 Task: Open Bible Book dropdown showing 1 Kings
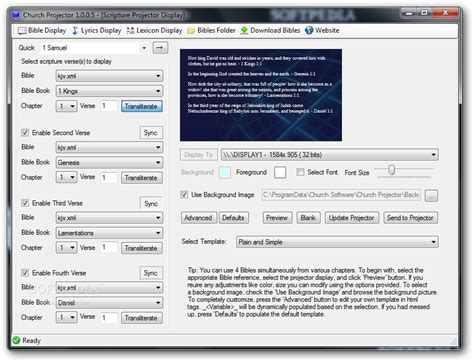(109, 91)
